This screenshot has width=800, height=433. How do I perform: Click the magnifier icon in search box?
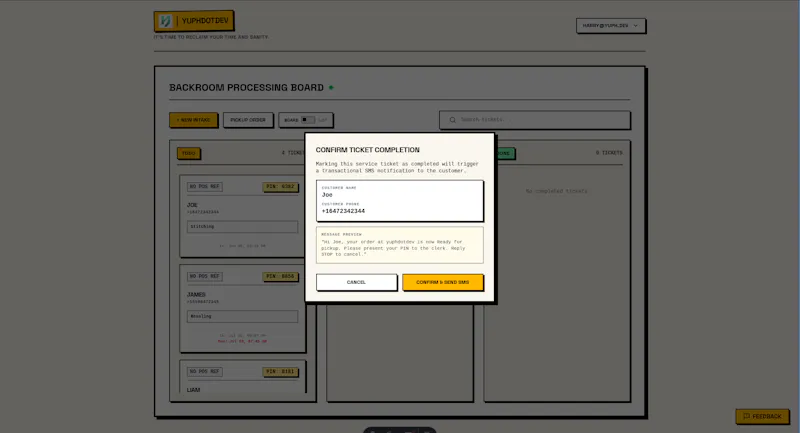452,120
